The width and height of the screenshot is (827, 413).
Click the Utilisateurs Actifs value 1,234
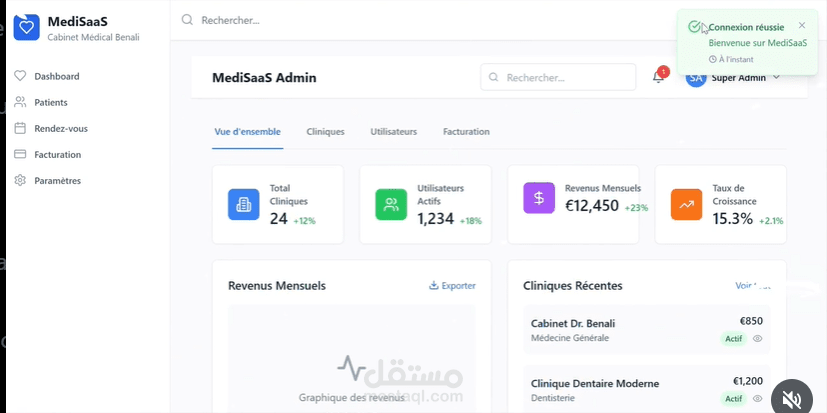436,218
